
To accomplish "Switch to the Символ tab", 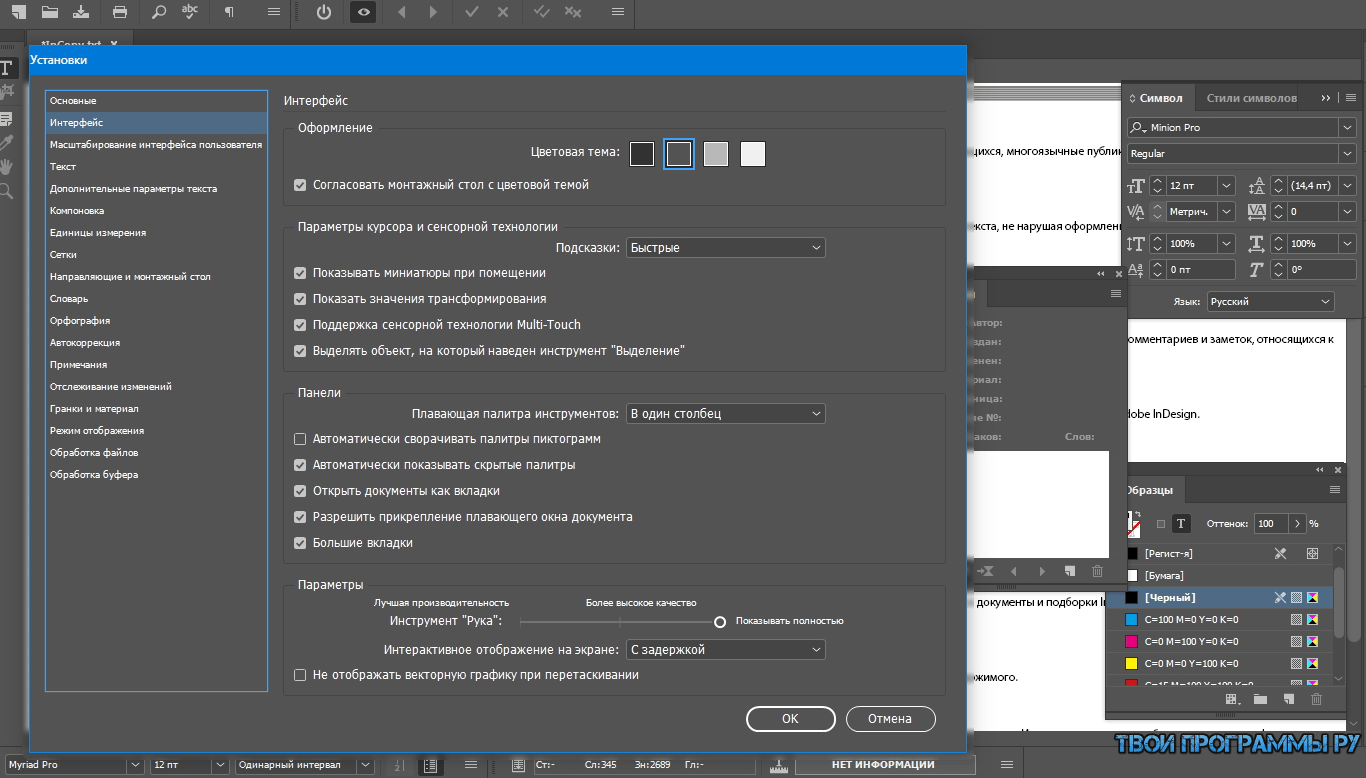I will (1160, 98).
